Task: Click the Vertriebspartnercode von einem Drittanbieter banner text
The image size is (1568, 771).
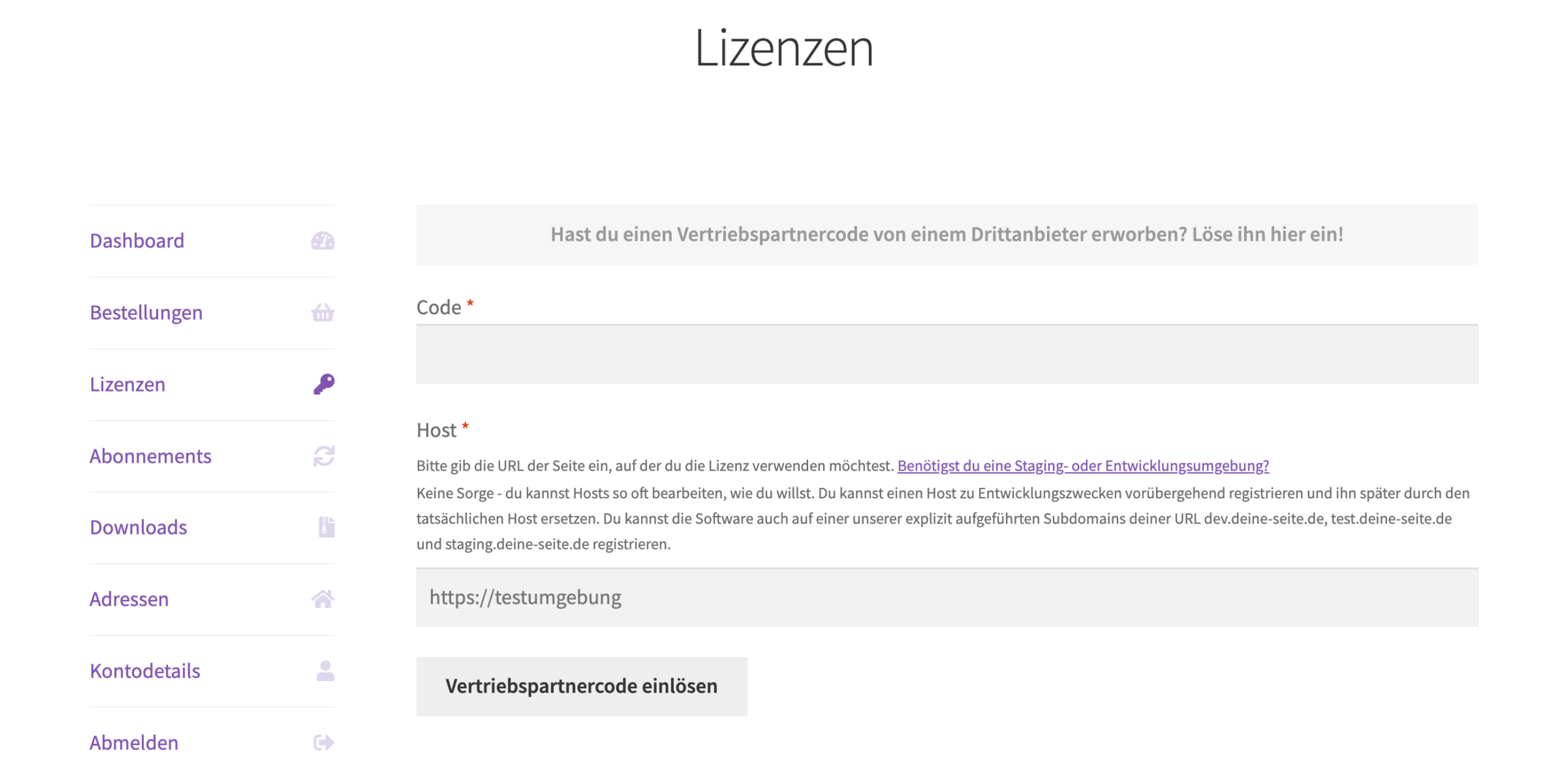Action: coord(947,235)
